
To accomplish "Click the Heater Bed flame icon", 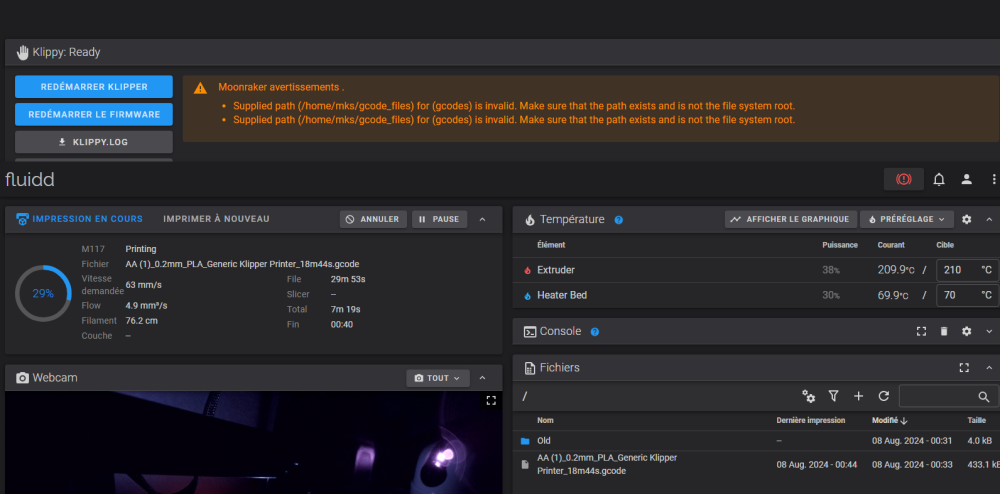I will (527, 296).
